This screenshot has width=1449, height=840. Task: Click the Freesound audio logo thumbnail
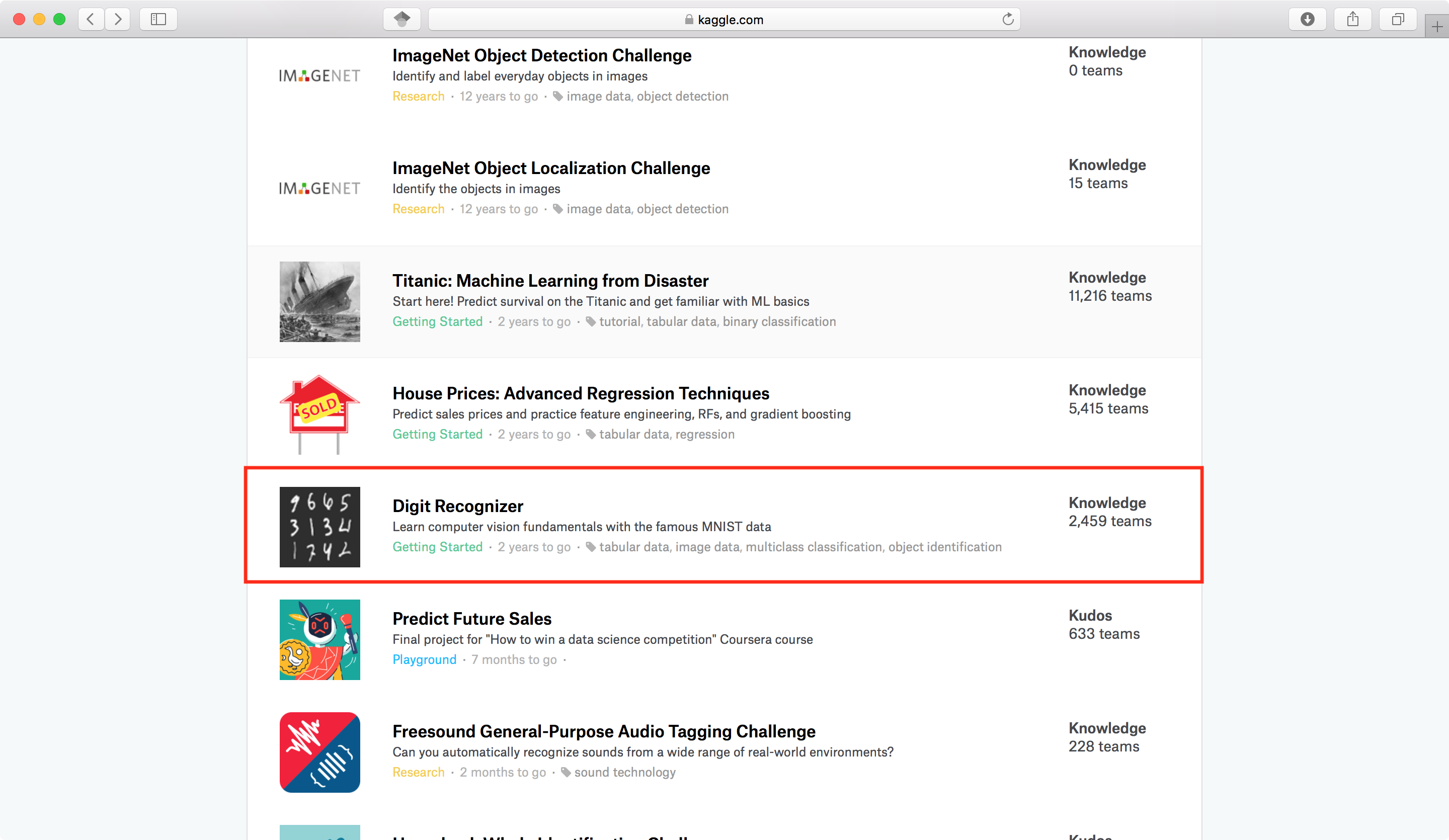click(319, 752)
